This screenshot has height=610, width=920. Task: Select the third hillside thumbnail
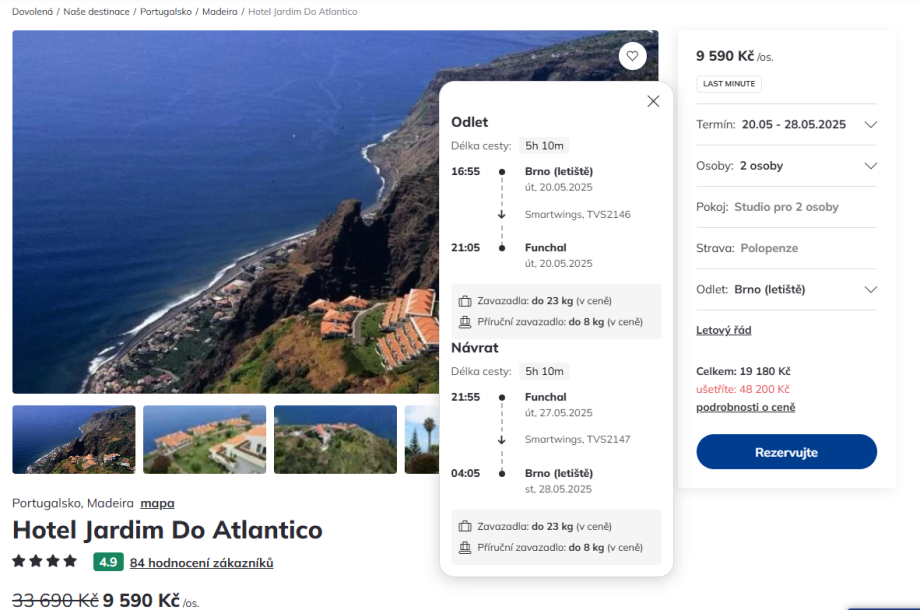(335, 439)
